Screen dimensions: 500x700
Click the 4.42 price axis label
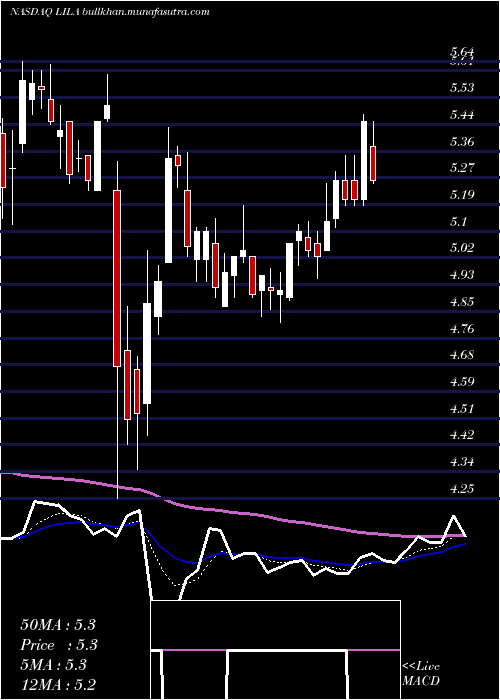[x=462, y=434]
